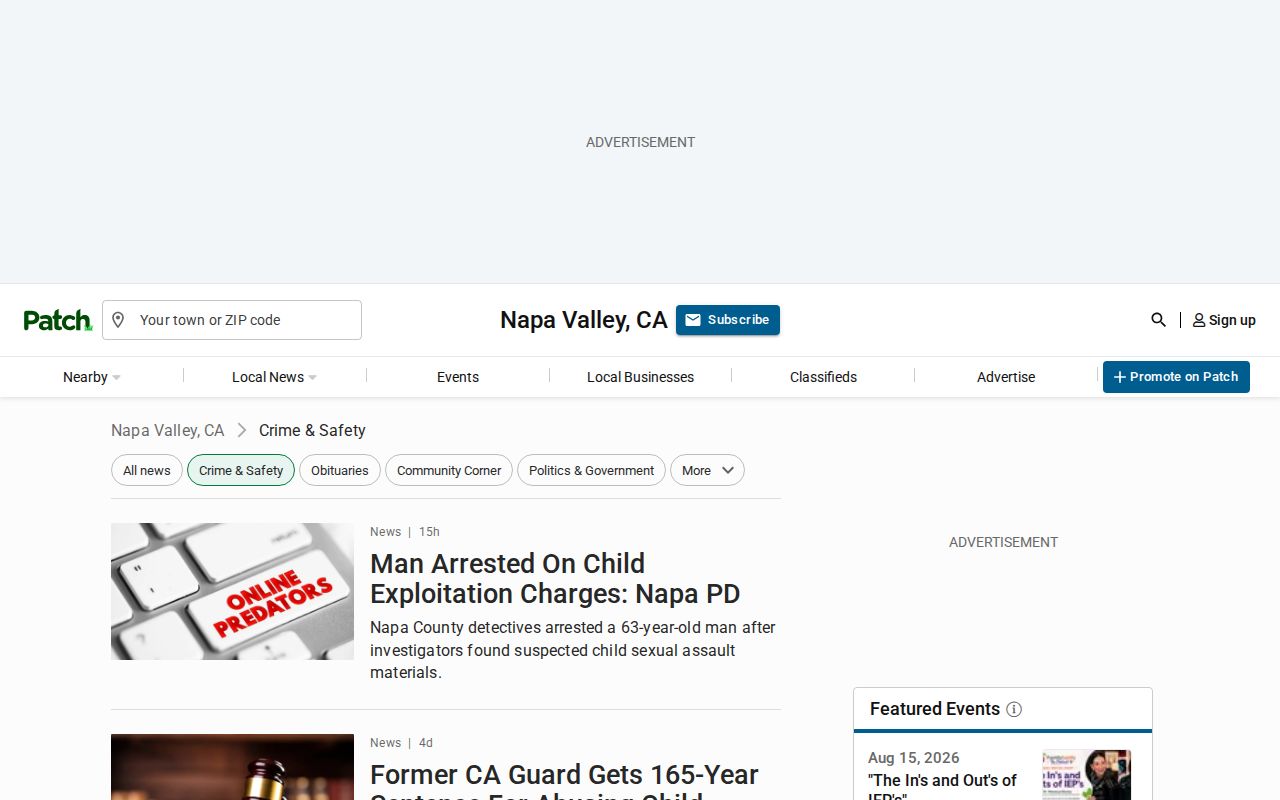Open search with the magnifier icon
Image resolution: width=1280 pixels, height=800 pixels.
pyautogui.click(x=1158, y=320)
